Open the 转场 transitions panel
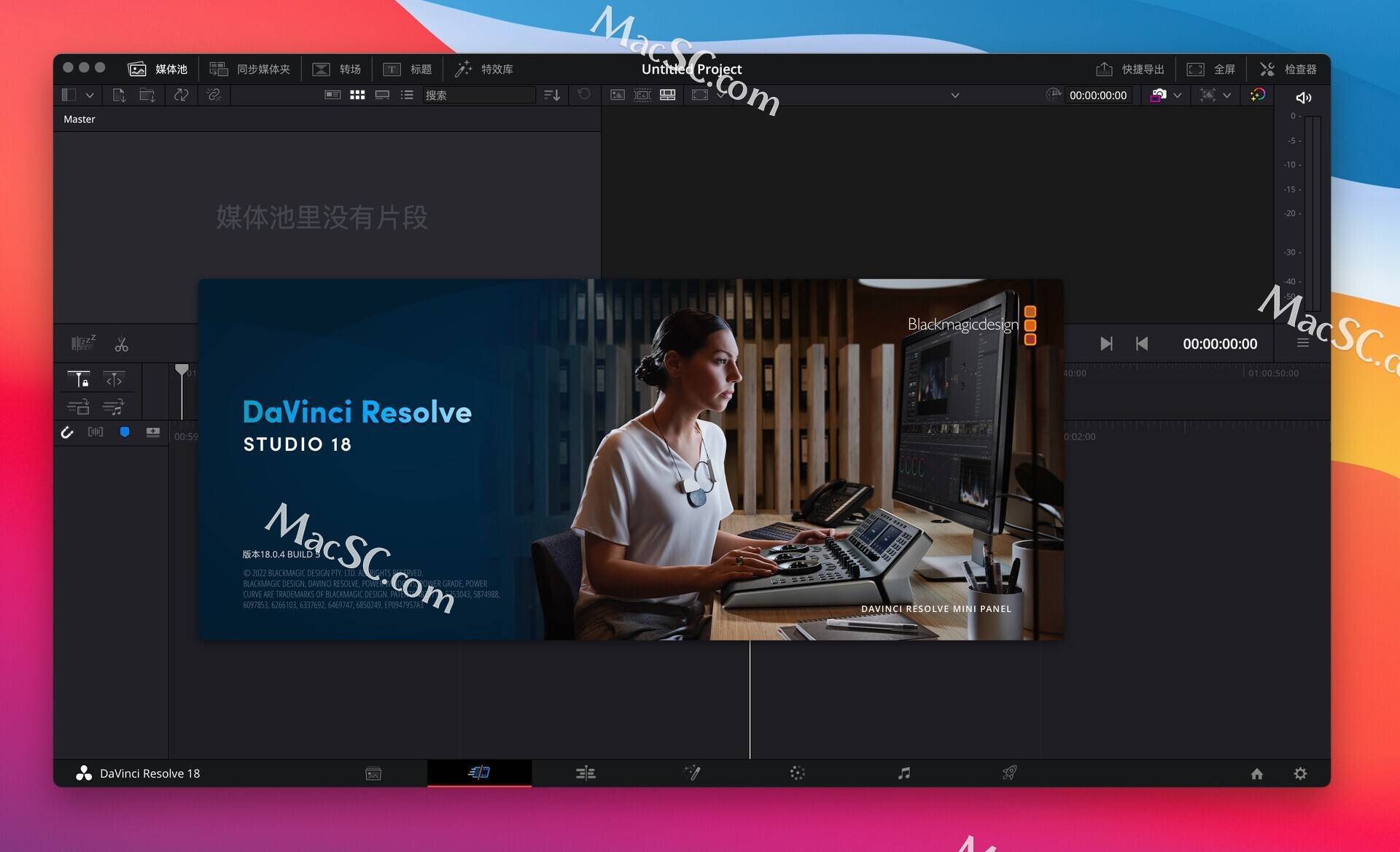The height and width of the screenshot is (852, 1400). pos(336,69)
